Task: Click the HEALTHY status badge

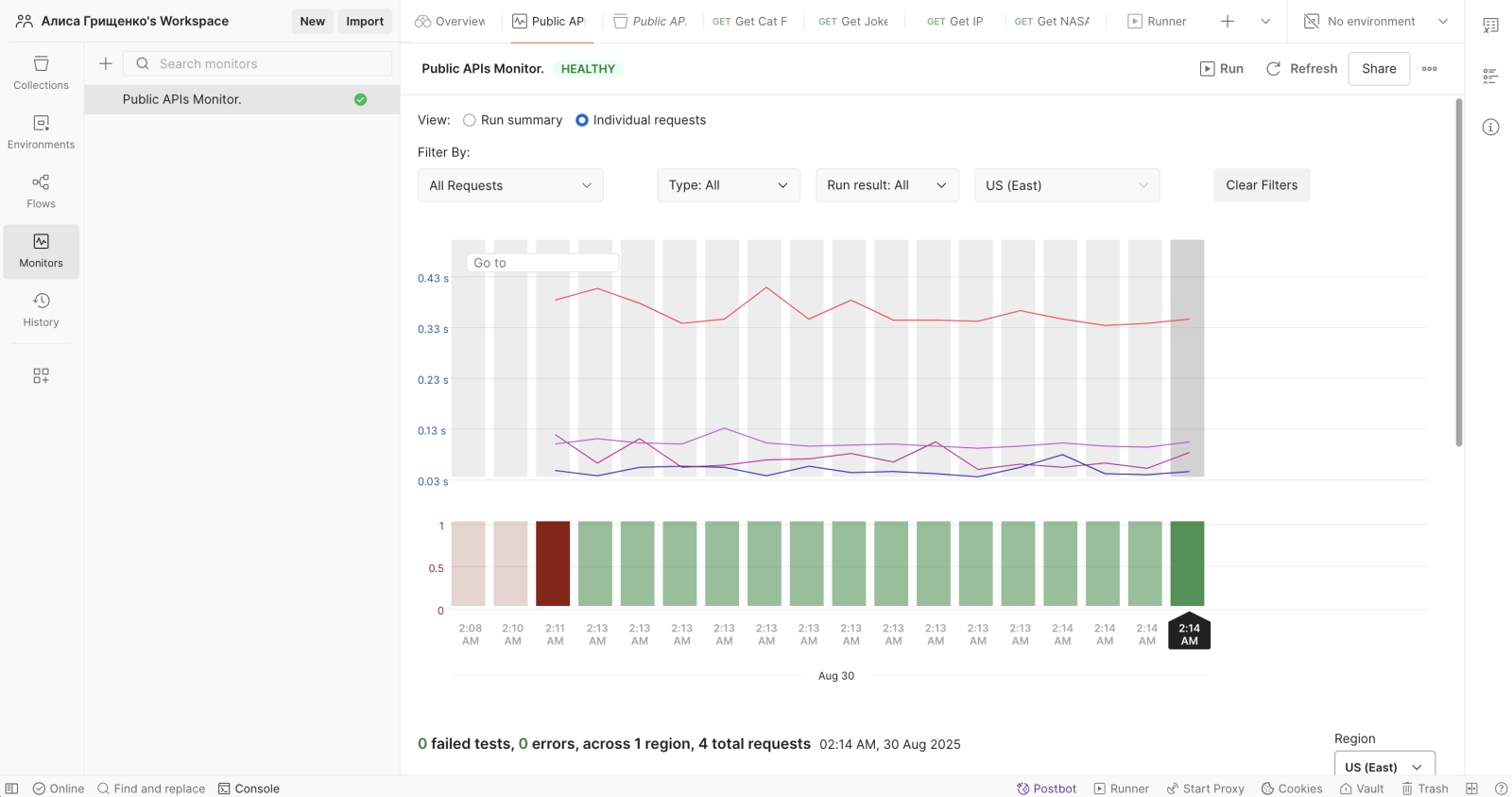Action: [x=588, y=69]
